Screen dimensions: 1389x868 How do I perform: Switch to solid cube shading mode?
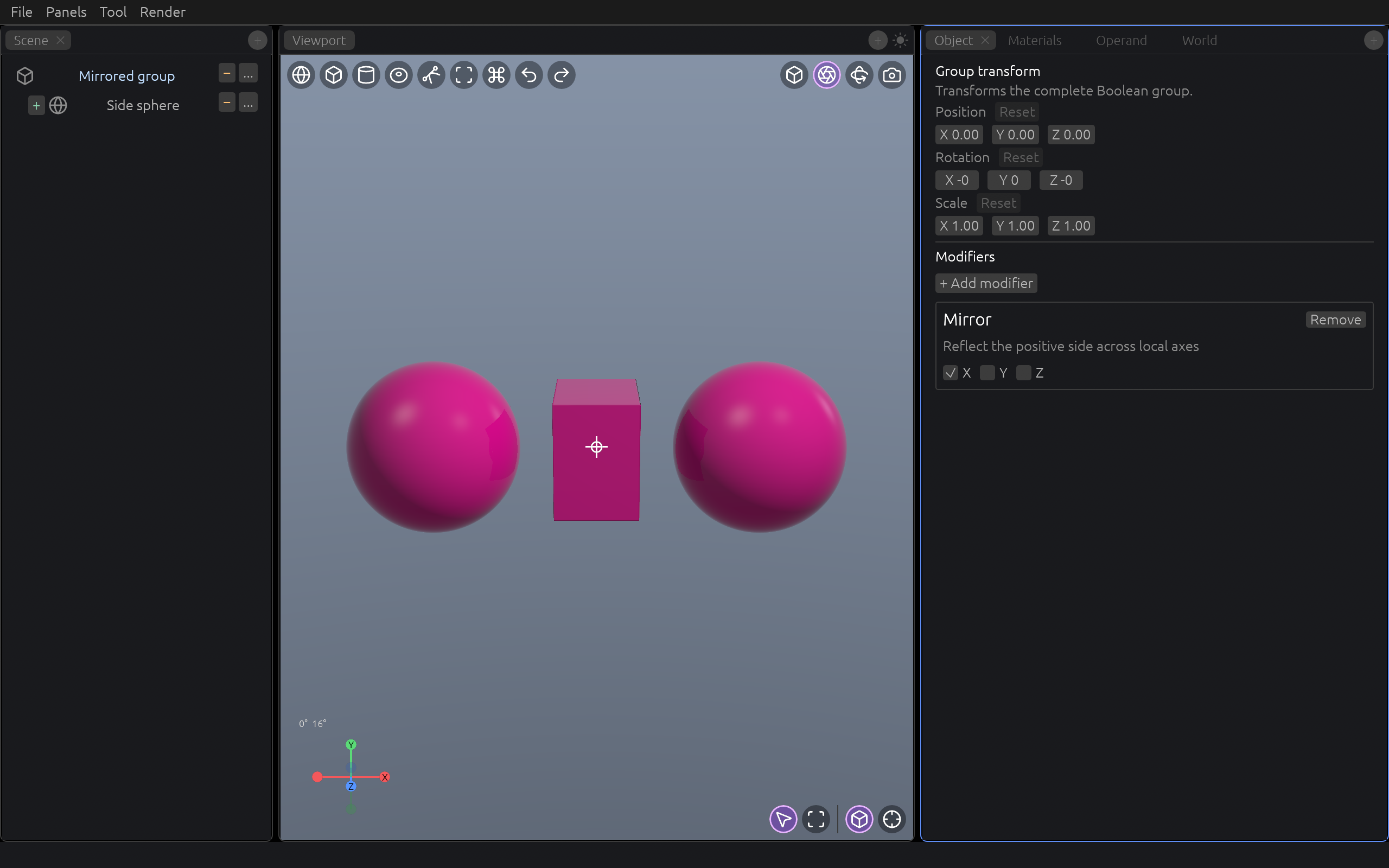tap(794, 75)
